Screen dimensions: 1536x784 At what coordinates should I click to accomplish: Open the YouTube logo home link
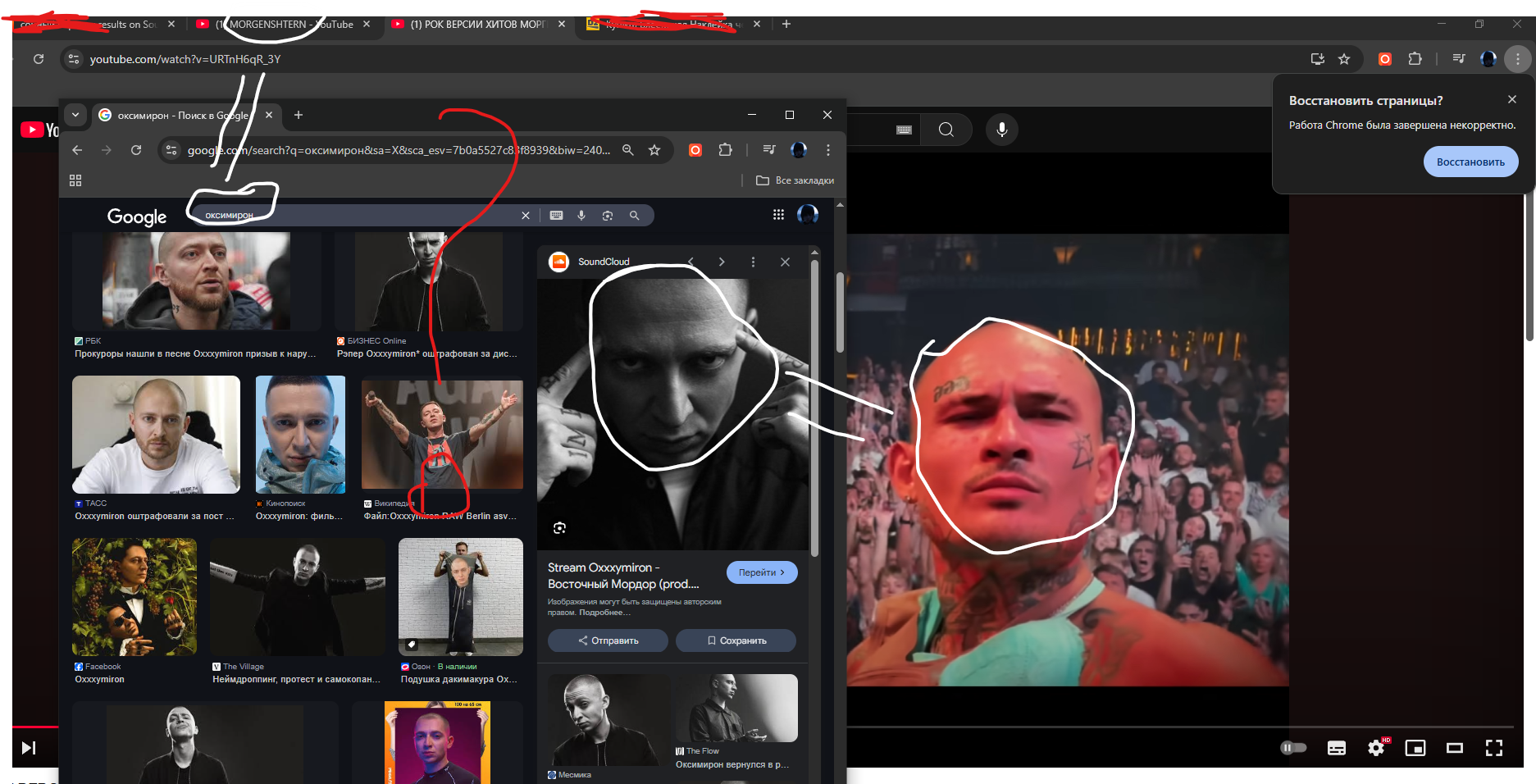coord(39,130)
